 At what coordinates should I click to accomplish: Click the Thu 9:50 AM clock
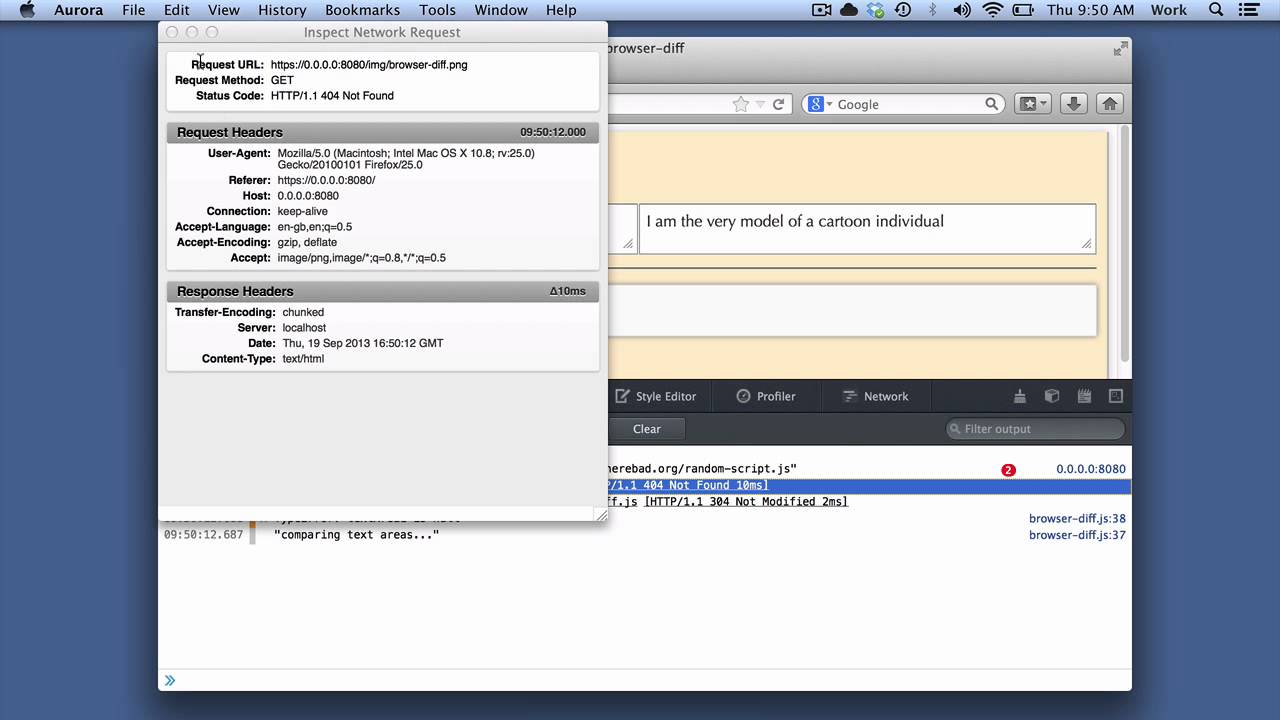(1091, 10)
